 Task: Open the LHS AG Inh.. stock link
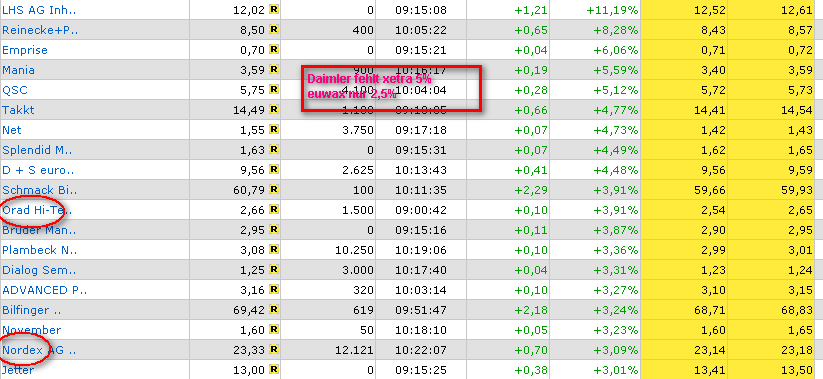click(39, 10)
